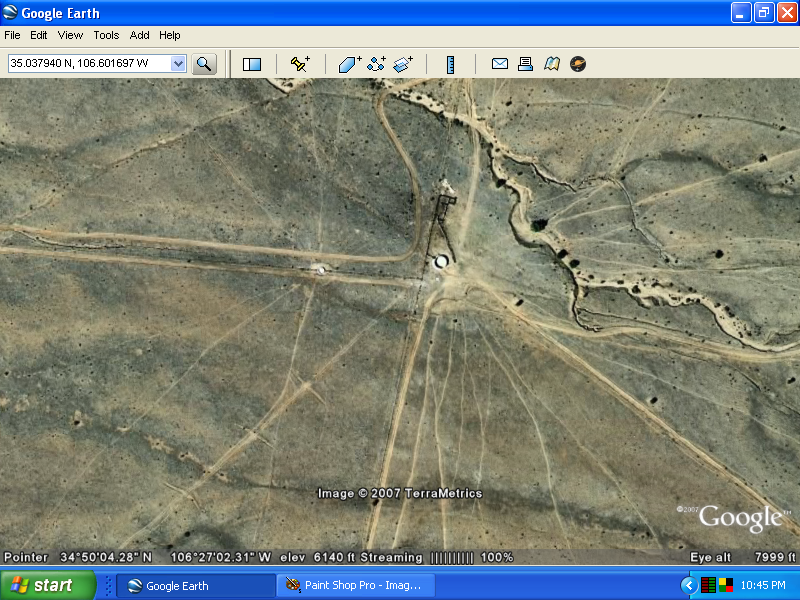The height and width of the screenshot is (600, 800).
Task: Add a polygon using toolbar icon
Action: coord(350,64)
